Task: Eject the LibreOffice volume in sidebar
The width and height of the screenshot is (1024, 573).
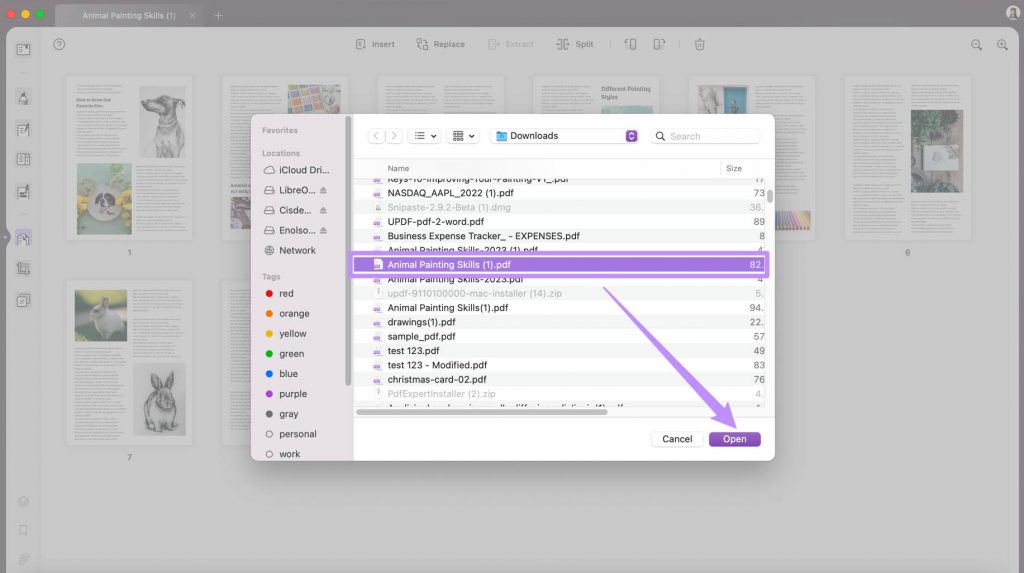Action: [323, 190]
